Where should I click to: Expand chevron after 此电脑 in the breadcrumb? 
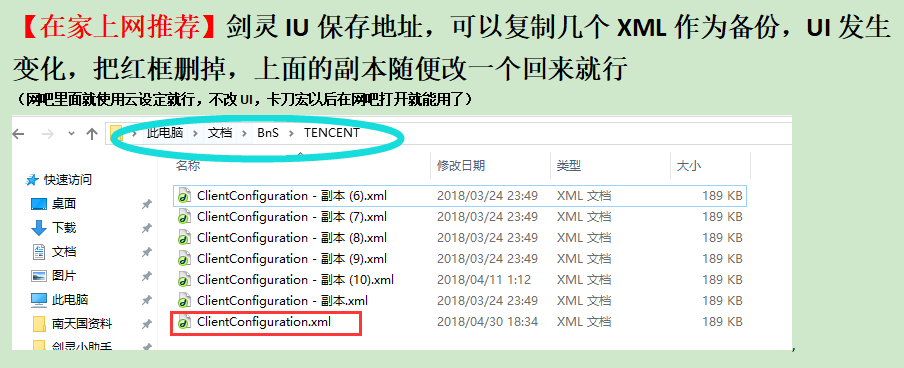(x=195, y=134)
